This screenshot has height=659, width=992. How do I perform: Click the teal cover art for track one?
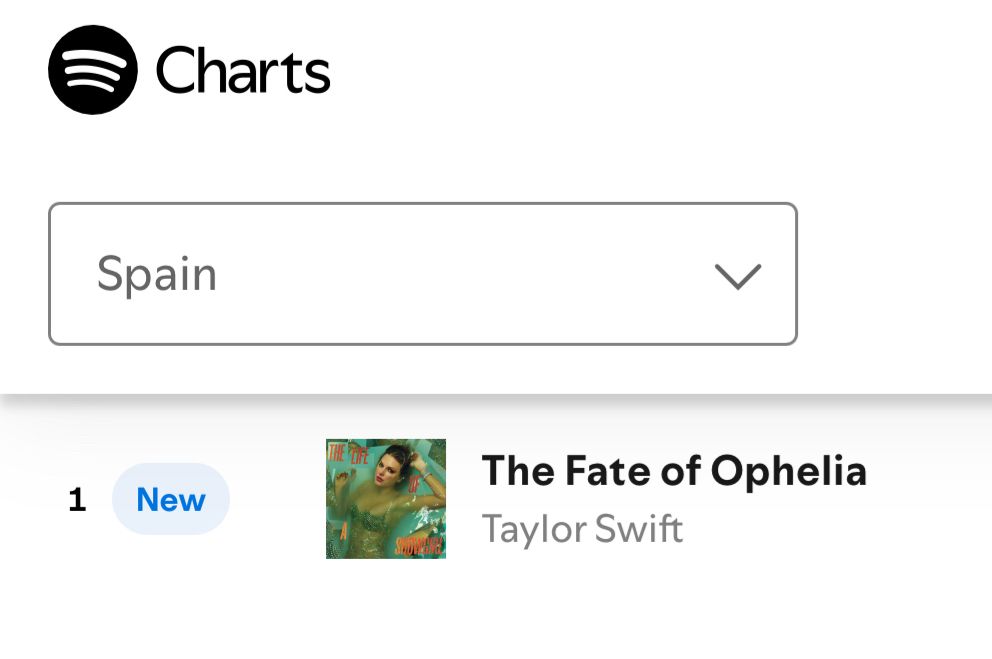tap(386, 498)
